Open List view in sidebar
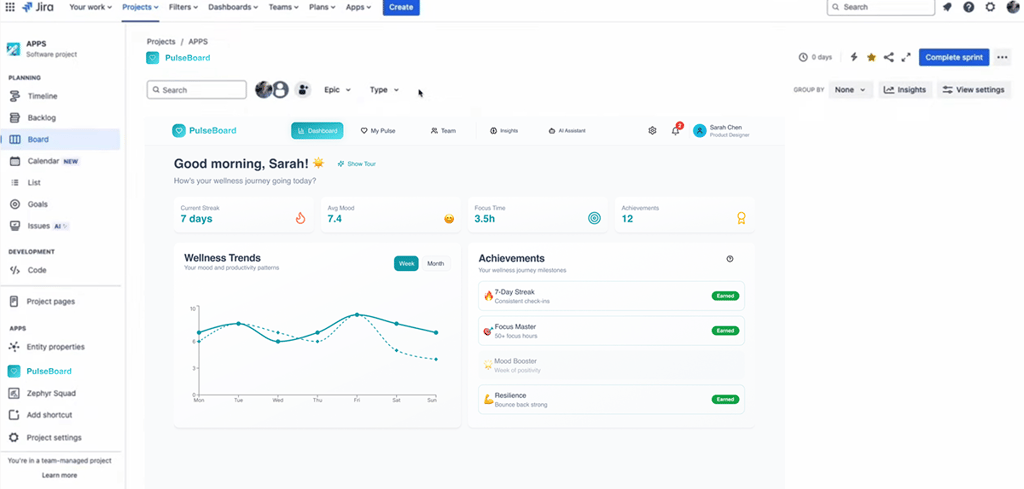Viewport: 1024px width, 489px height. (x=60, y=182)
